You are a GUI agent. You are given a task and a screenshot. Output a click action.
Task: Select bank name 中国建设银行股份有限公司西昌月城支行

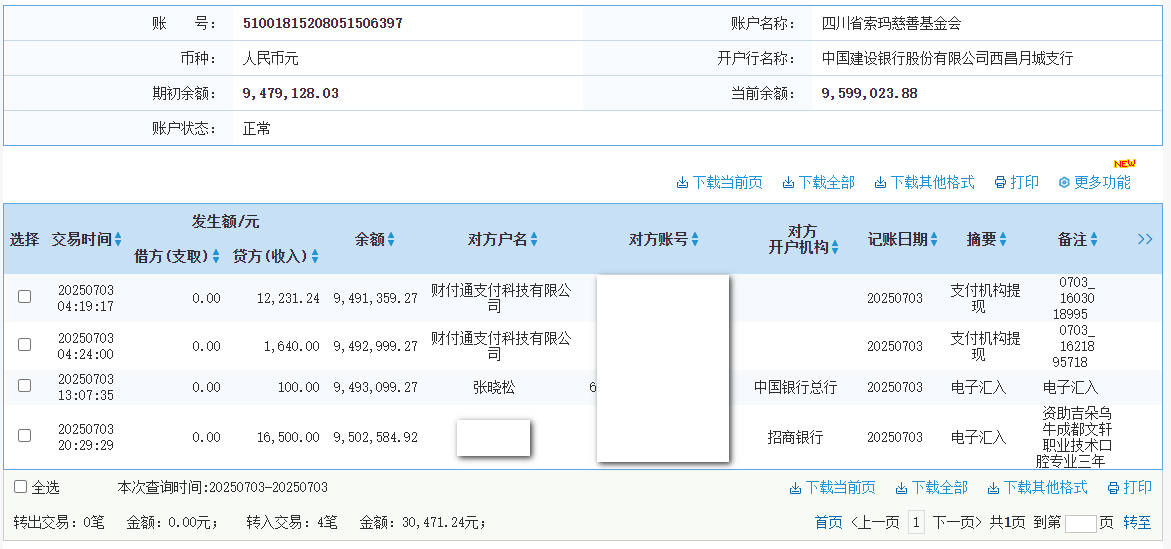pos(947,58)
